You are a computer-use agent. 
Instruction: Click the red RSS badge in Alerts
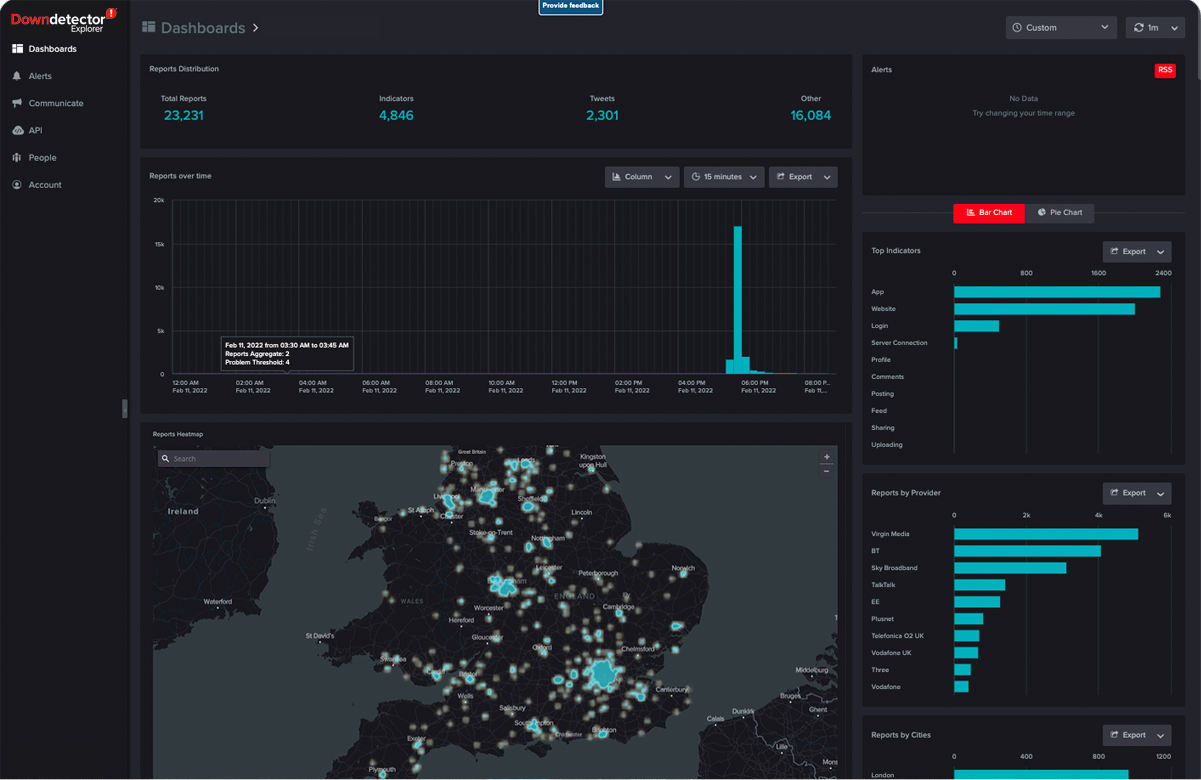tap(1164, 70)
